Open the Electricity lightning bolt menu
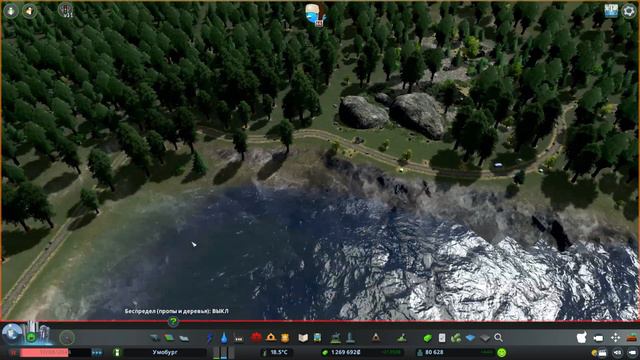The width and height of the screenshot is (640, 360). pos(210,338)
